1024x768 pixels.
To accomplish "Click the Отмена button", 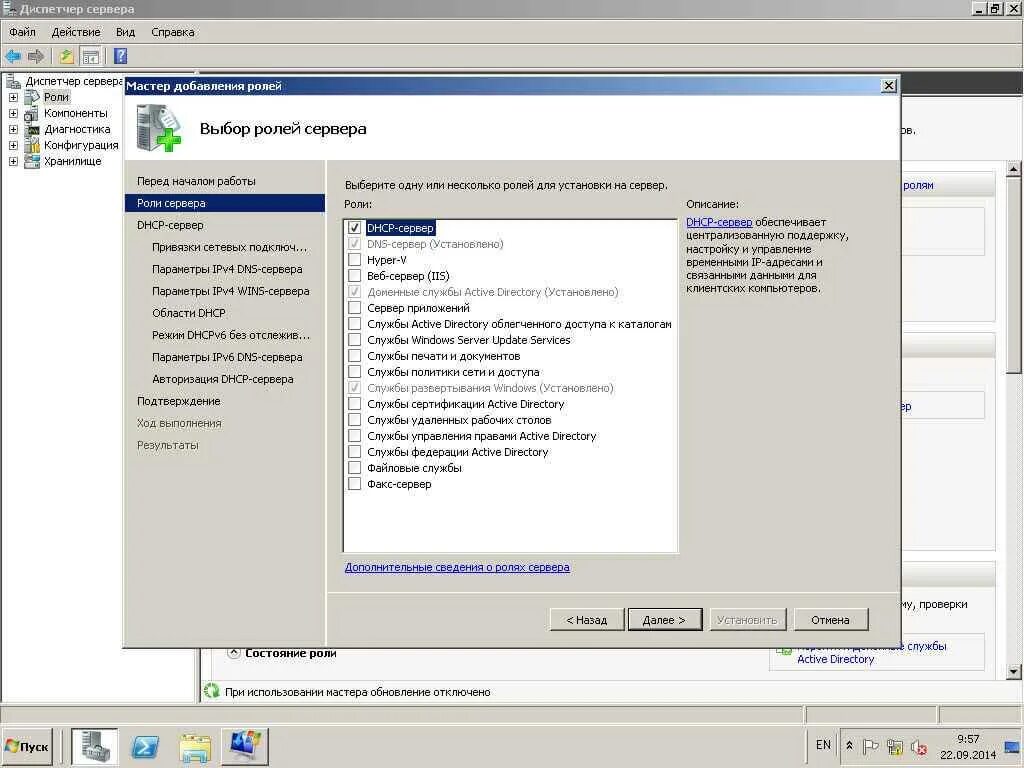I will coord(831,620).
